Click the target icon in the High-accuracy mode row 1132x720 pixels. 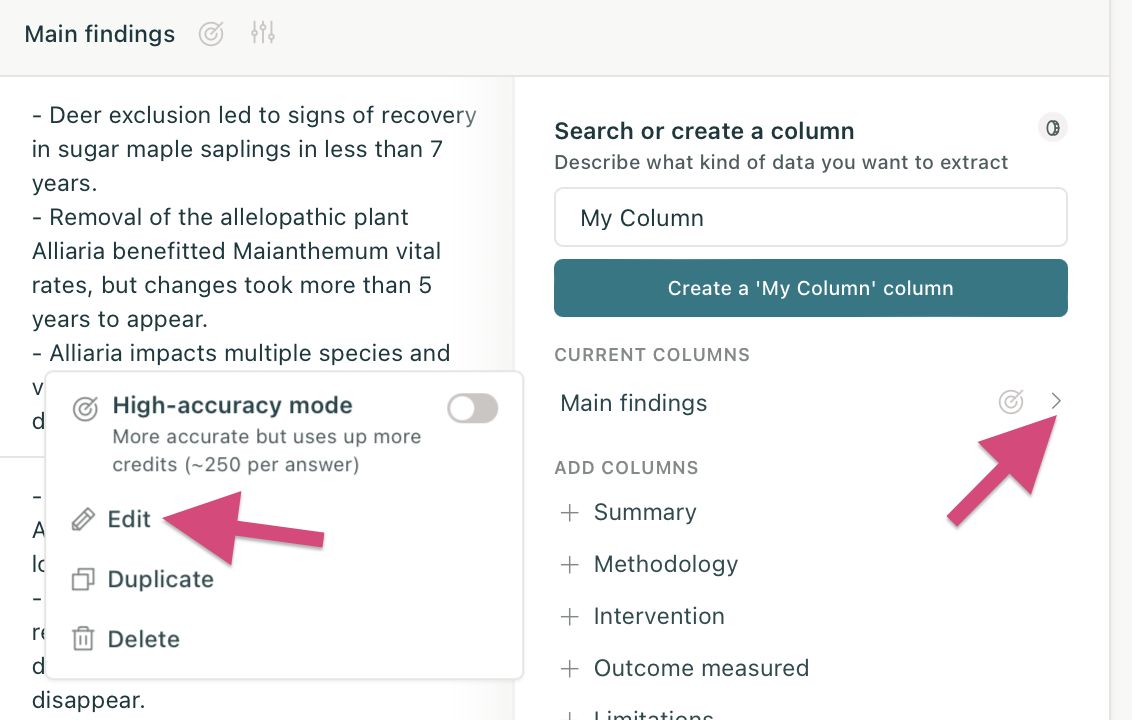(84, 408)
